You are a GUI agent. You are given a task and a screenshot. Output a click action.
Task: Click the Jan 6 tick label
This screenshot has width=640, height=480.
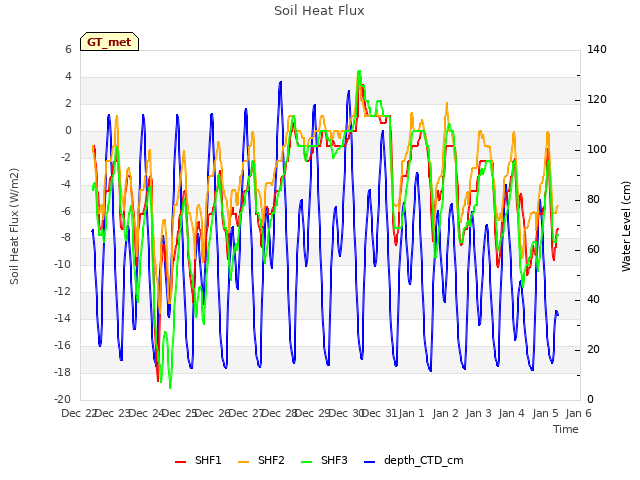(x=578, y=413)
